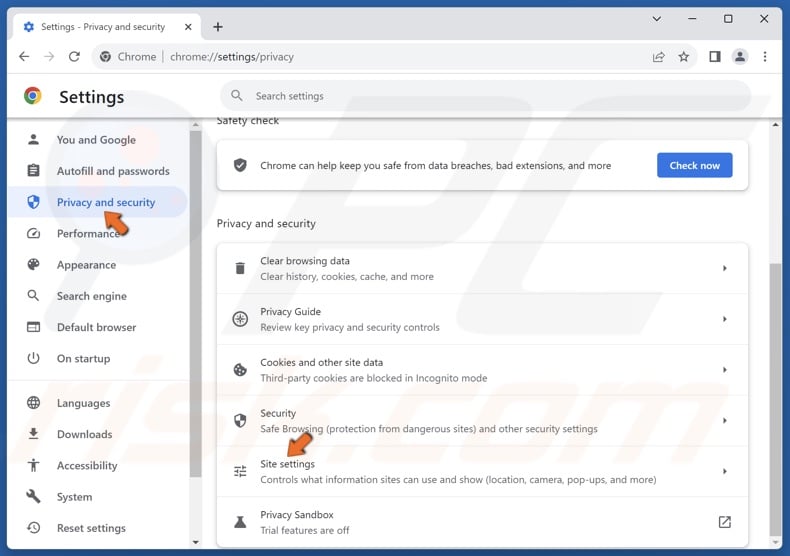
Task: Click "Third-party cookies are blocked in Incognito mode"
Action: [373, 378]
